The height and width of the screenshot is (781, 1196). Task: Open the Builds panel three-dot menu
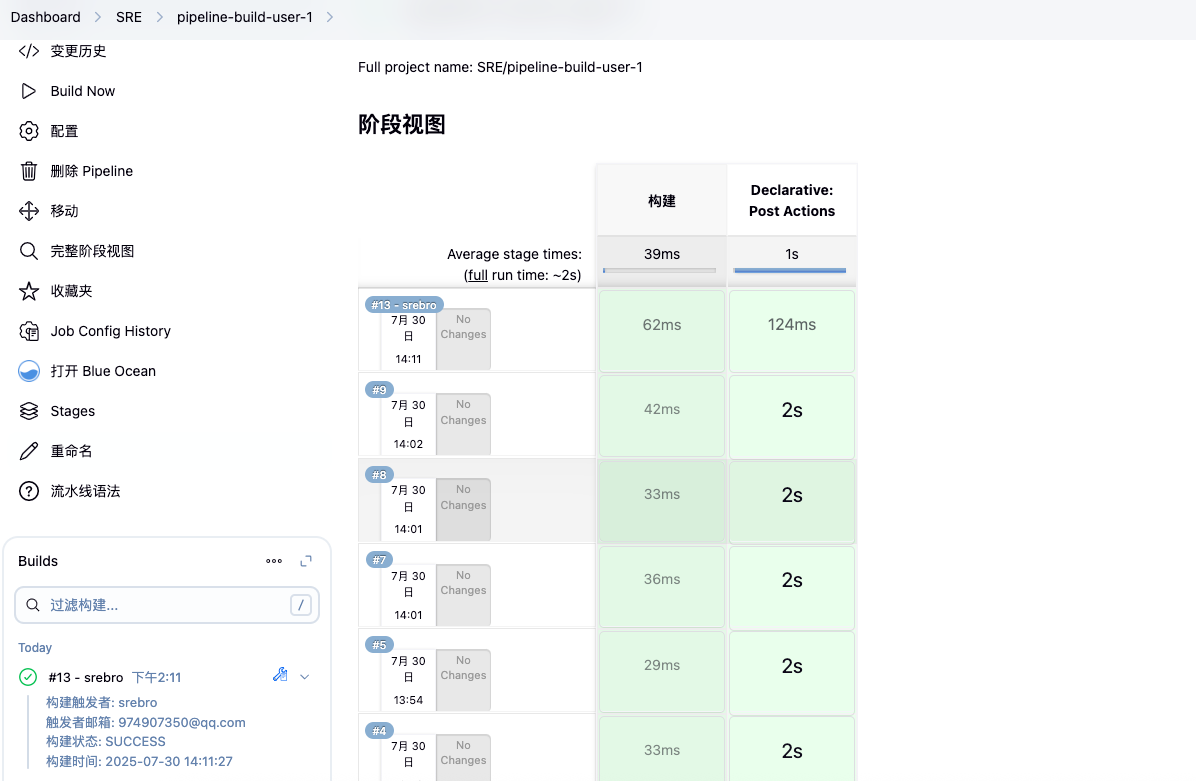point(274,561)
